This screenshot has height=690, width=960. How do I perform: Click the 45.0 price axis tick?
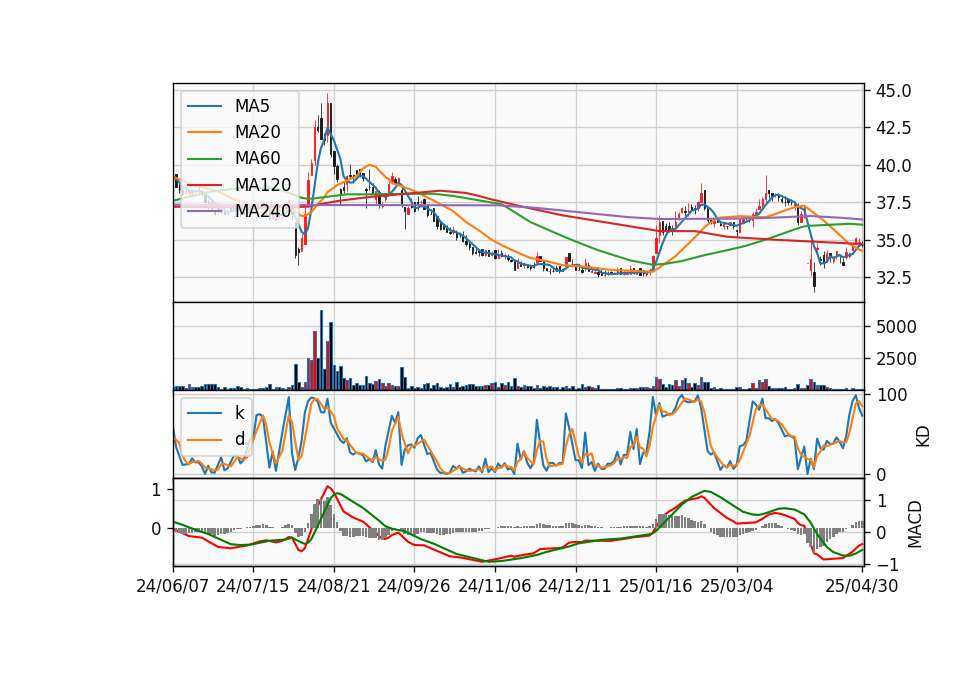click(894, 91)
